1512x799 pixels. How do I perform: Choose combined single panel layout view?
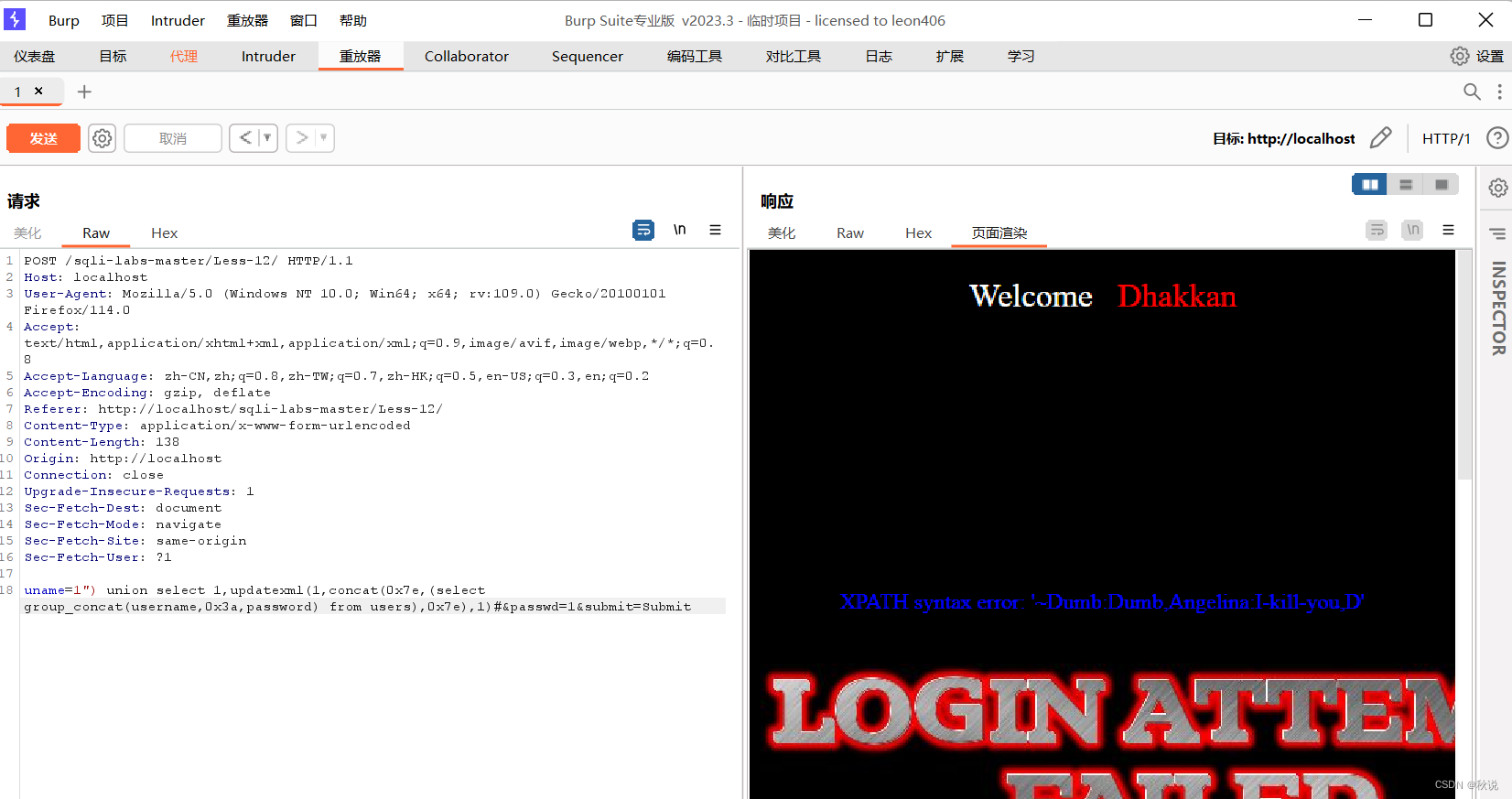pyautogui.click(x=1442, y=184)
